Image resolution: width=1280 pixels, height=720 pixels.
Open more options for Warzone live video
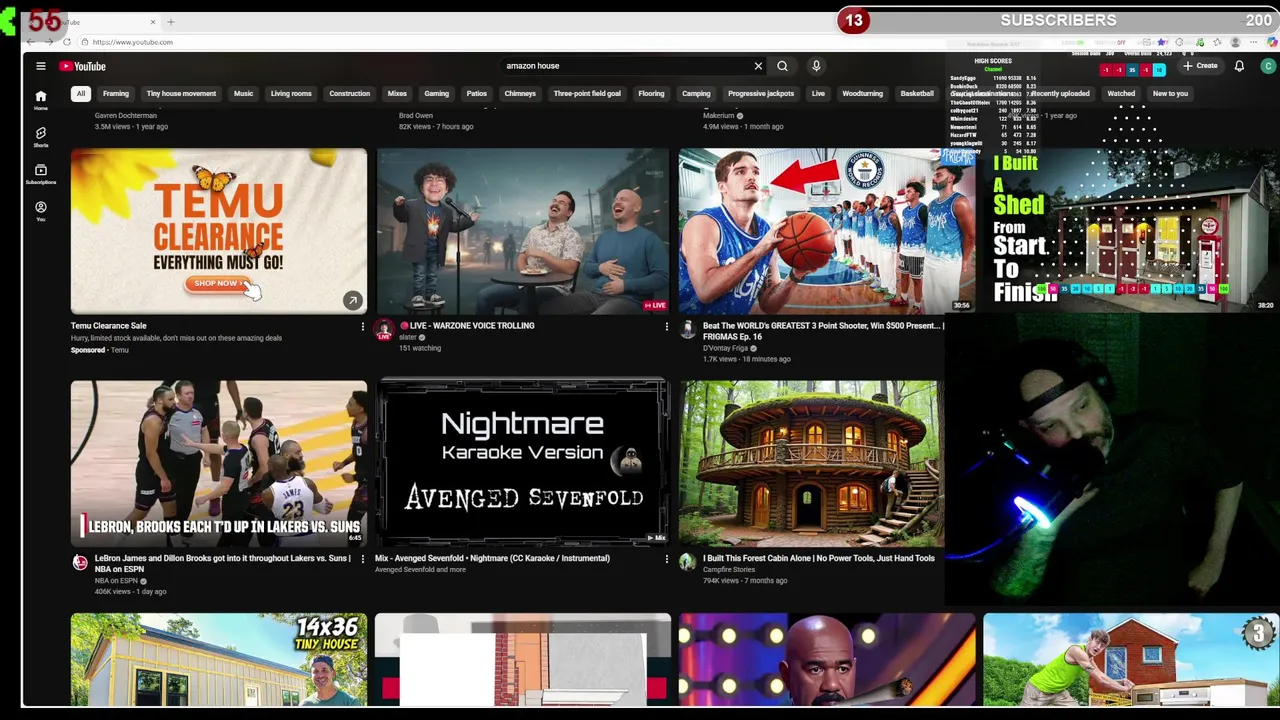pos(667,326)
